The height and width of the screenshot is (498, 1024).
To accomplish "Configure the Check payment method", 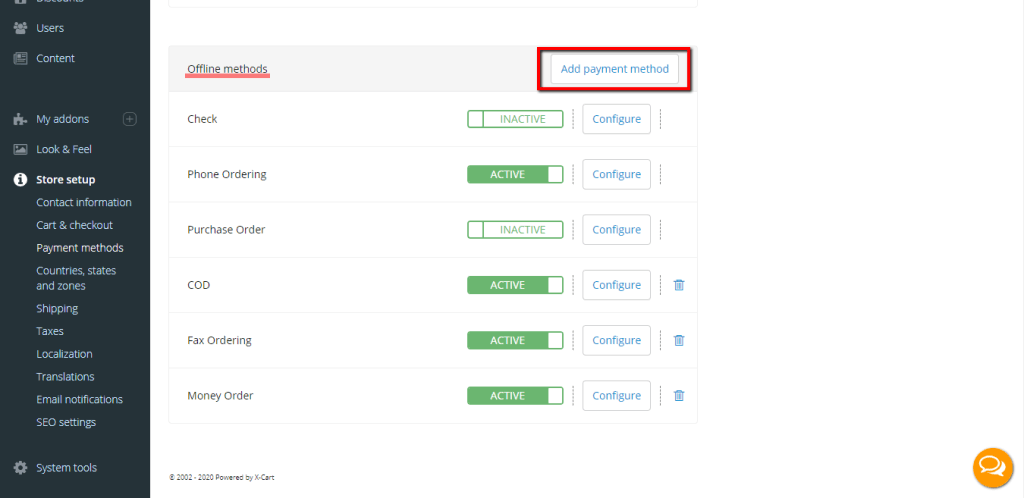I will [x=616, y=119].
